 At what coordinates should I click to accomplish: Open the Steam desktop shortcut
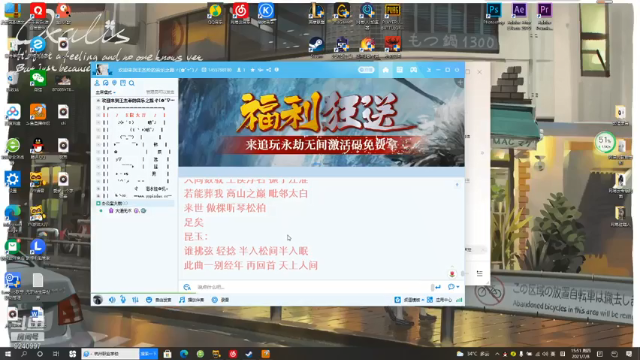[316, 47]
